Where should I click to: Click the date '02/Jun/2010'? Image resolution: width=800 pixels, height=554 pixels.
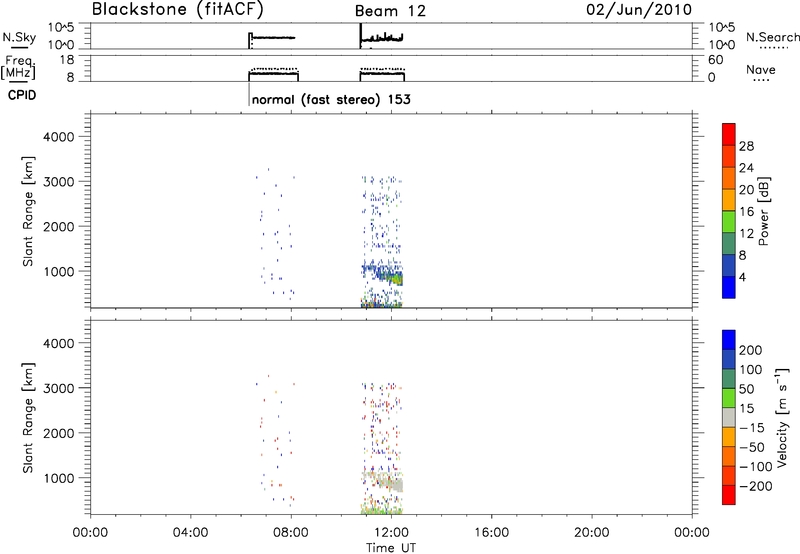(x=639, y=10)
